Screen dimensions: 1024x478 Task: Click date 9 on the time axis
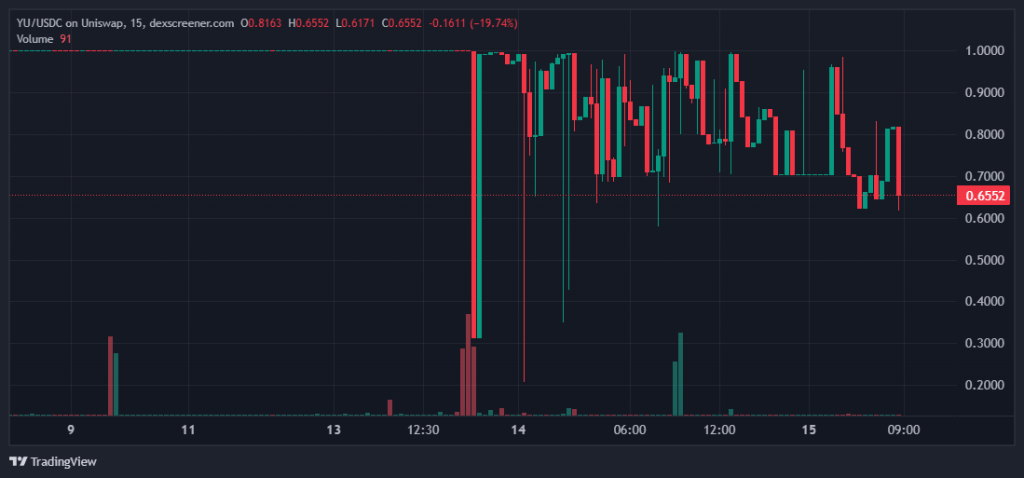click(x=70, y=430)
